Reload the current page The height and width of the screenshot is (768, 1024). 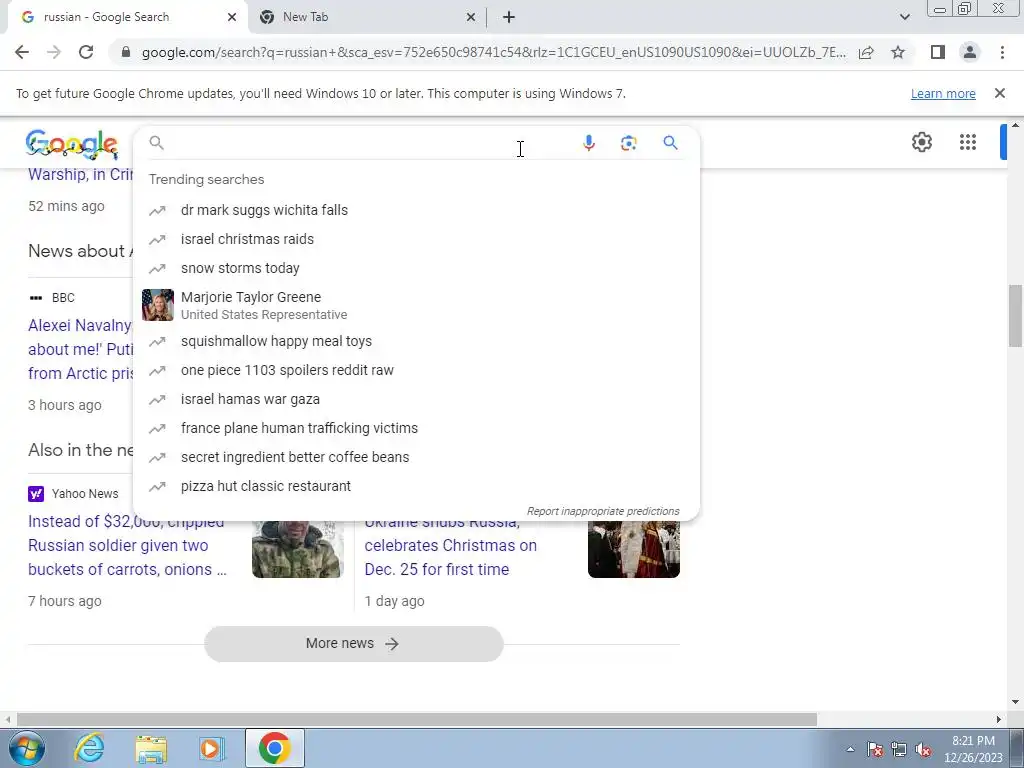tap(86, 52)
